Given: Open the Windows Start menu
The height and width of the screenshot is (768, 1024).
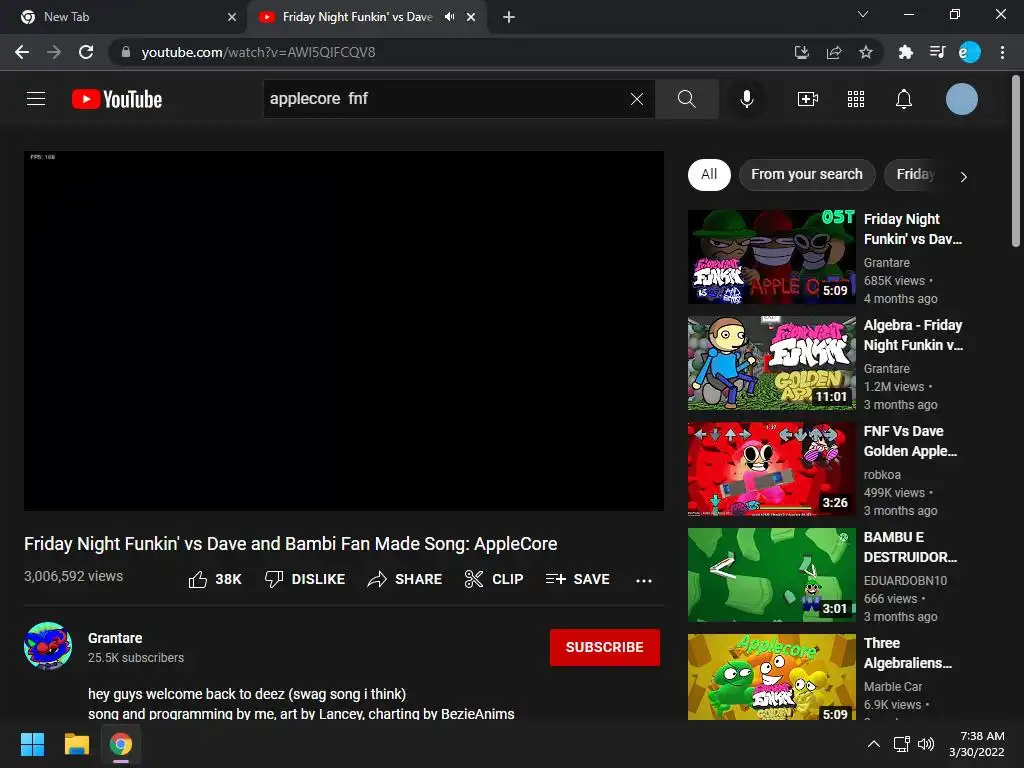Looking at the screenshot, I should pyautogui.click(x=32, y=744).
